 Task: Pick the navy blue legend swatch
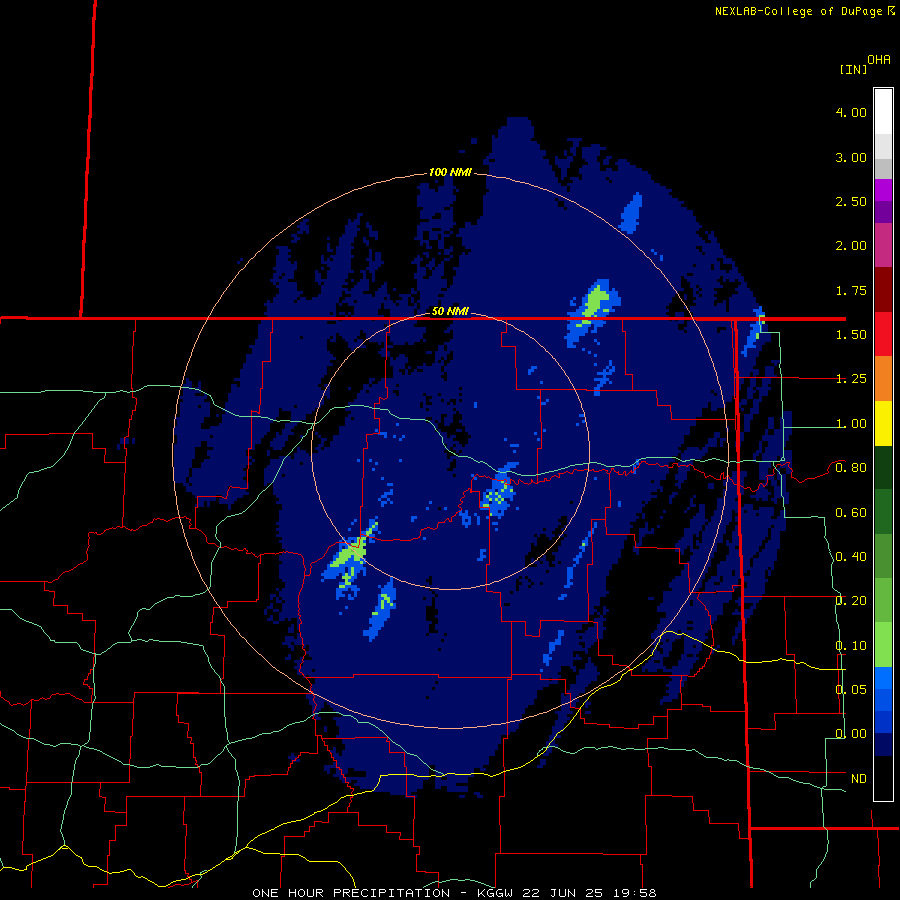pos(883,744)
